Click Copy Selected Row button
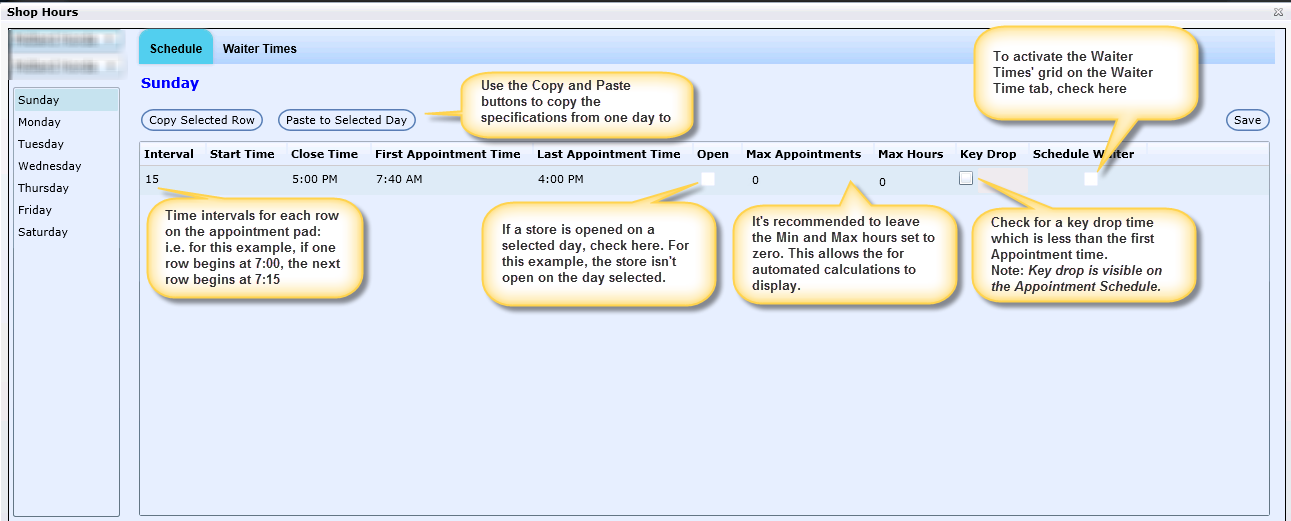This screenshot has height=521, width=1291. pos(202,120)
